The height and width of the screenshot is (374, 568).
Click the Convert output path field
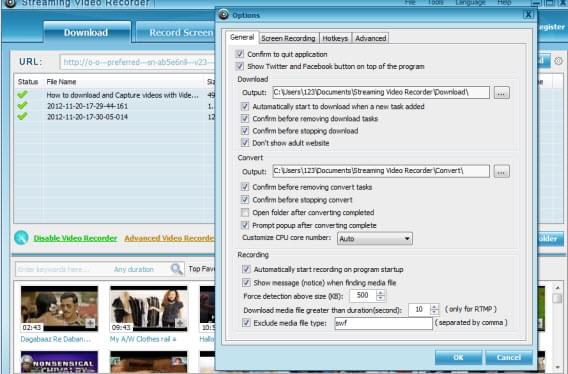tap(381, 171)
